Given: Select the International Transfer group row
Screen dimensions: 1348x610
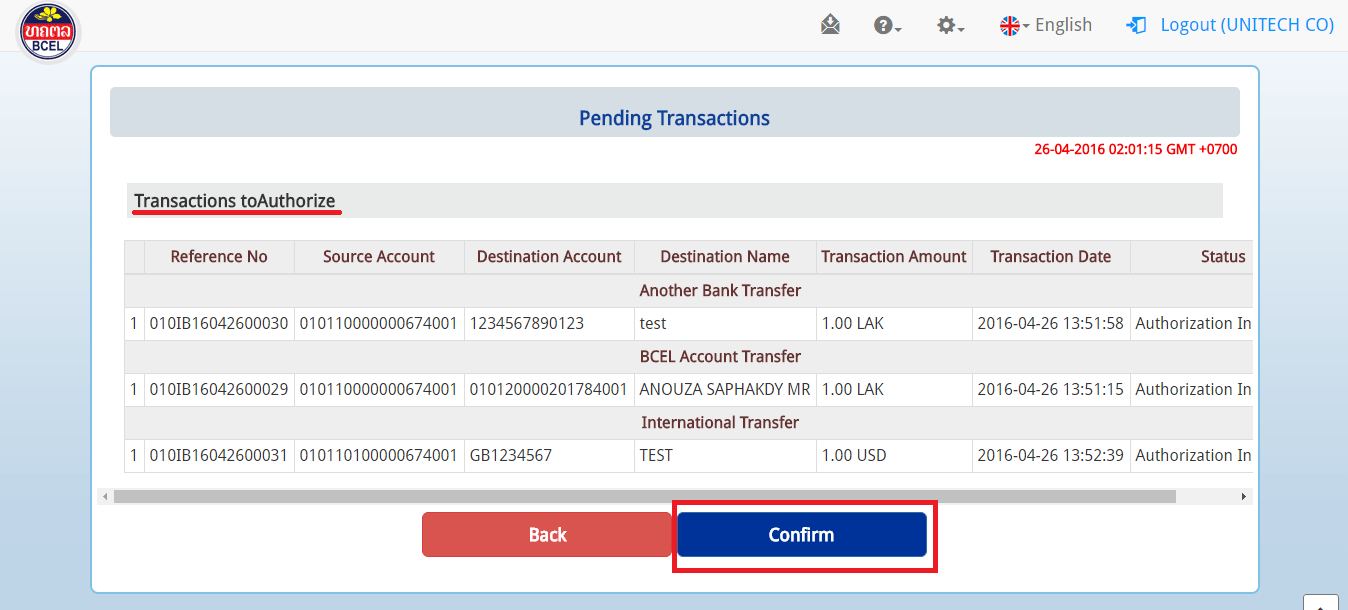Looking at the screenshot, I should click(689, 422).
